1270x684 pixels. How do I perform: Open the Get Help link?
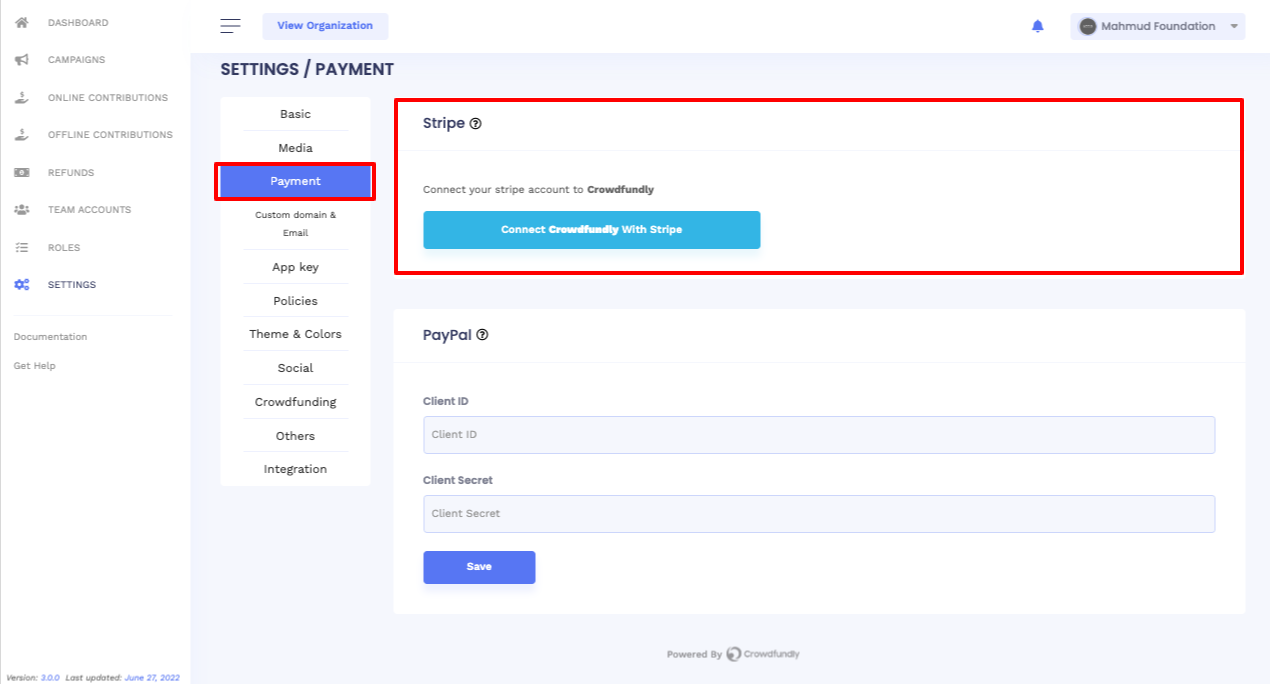pos(34,366)
